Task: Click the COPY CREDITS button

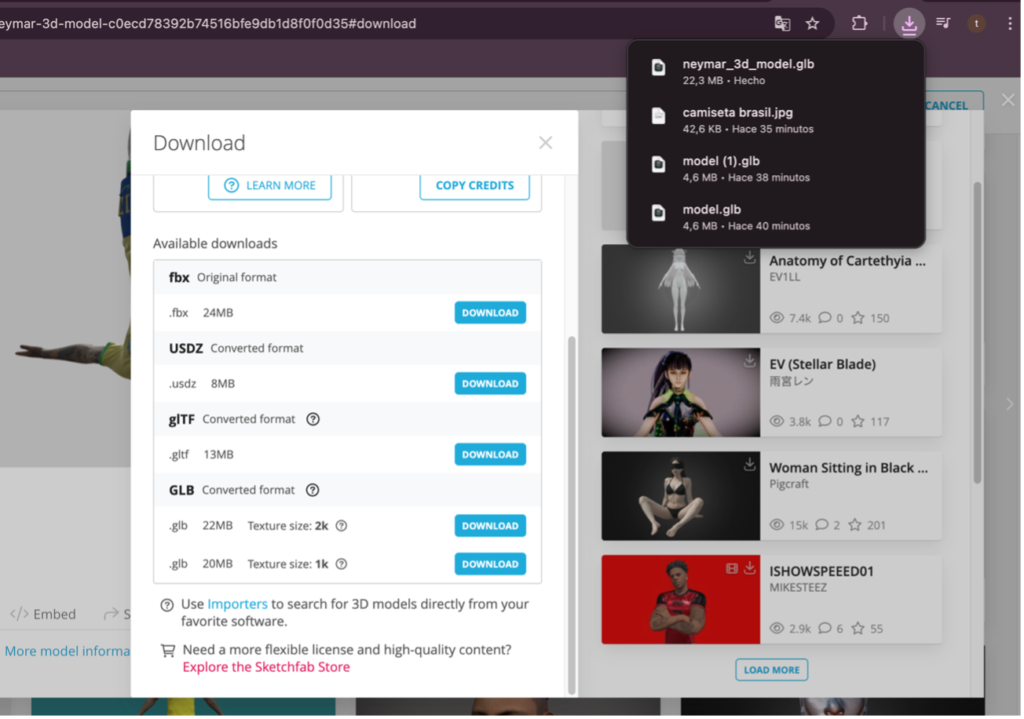Action: (475, 186)
